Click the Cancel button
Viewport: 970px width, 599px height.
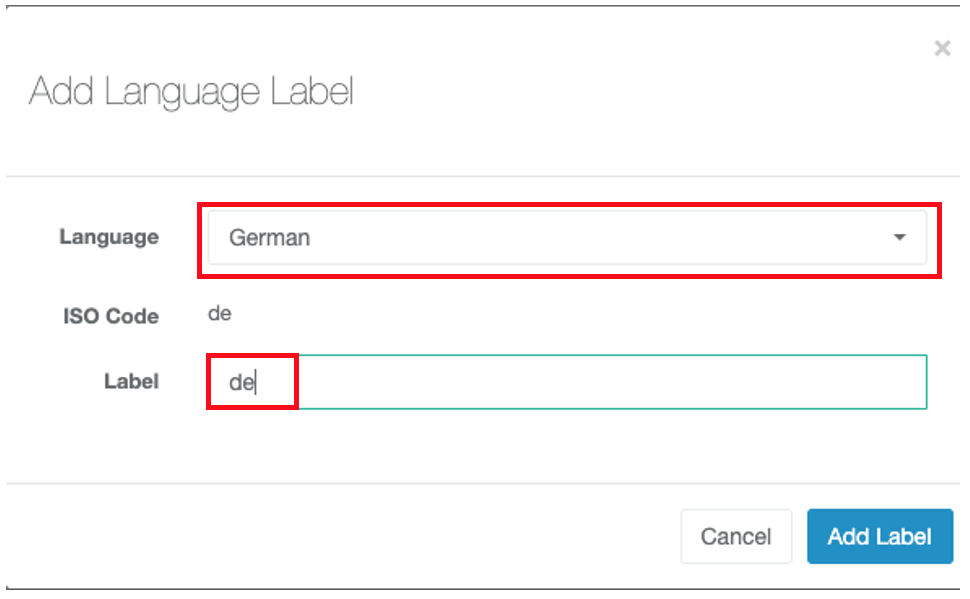(x=736, y=536)
